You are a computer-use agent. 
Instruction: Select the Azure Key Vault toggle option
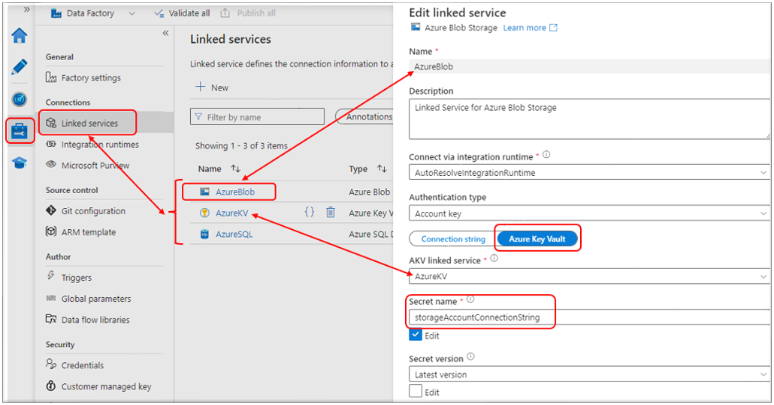(x=538, y=239)
